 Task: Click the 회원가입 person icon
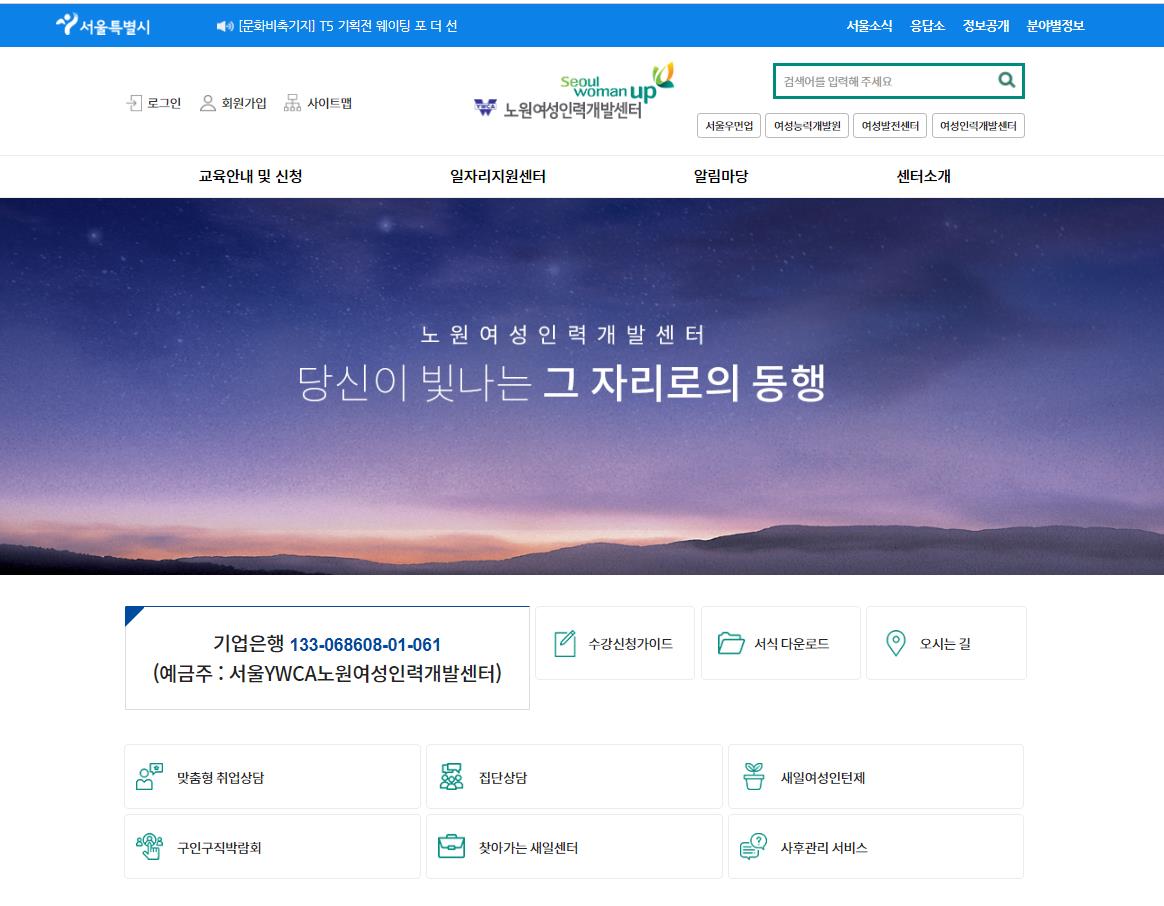tap(208, 103)
